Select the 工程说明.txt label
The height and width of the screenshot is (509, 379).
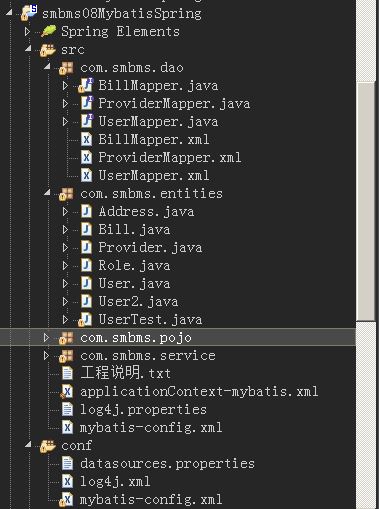click(126, 373)
